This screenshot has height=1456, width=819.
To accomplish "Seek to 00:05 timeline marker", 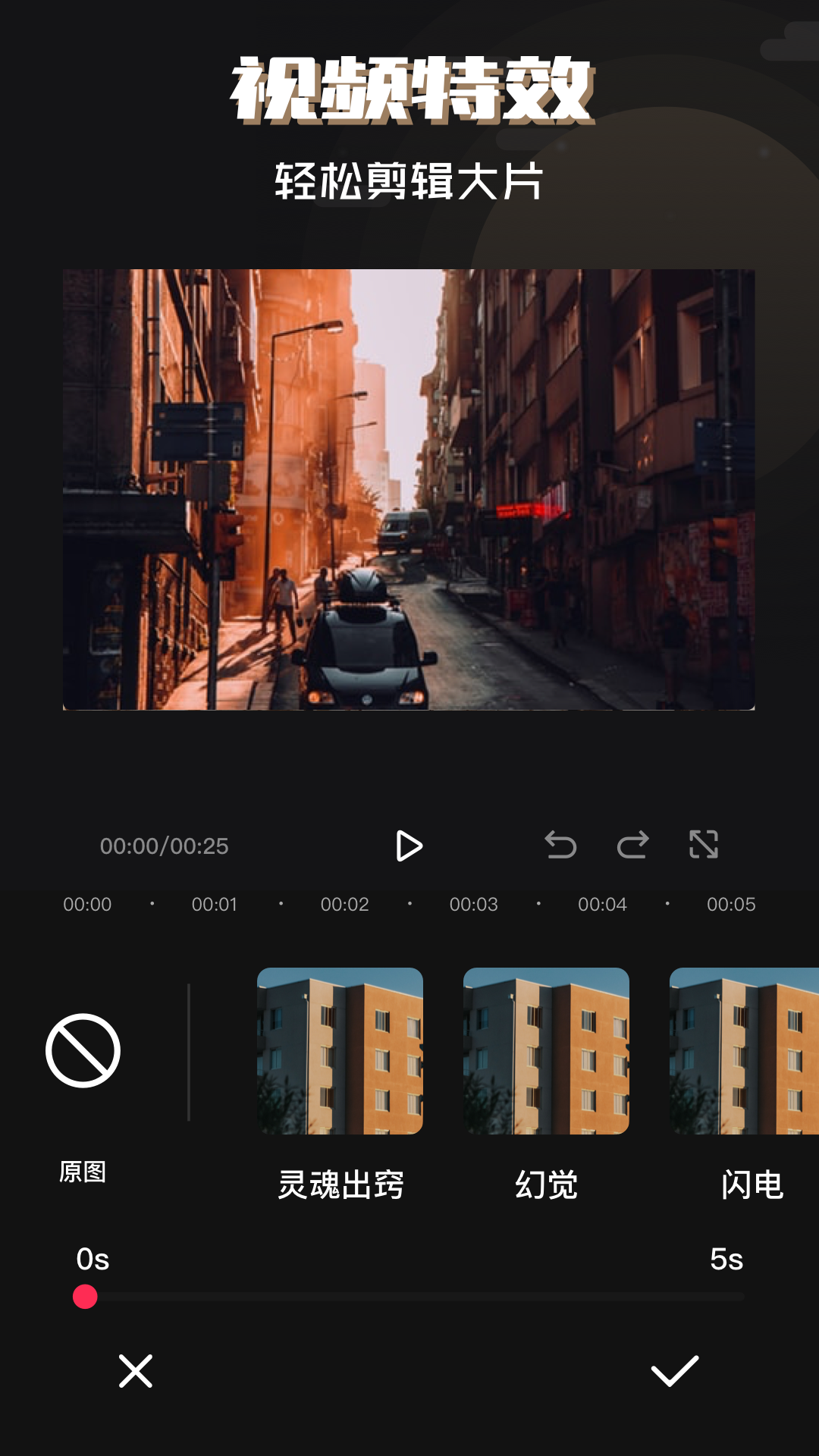I will pos(731,904).
